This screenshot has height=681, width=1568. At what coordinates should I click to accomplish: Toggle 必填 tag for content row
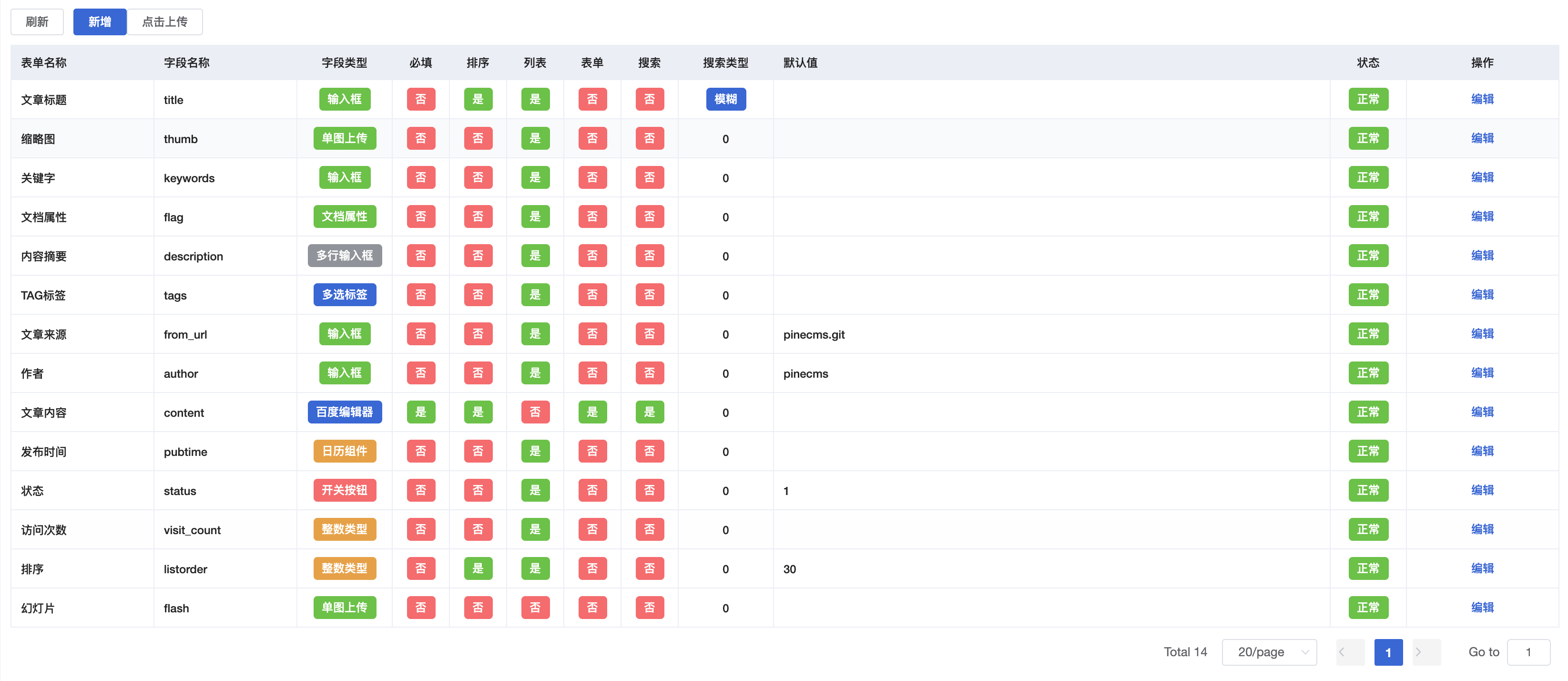pyautogui.click(x=421, y=413)
